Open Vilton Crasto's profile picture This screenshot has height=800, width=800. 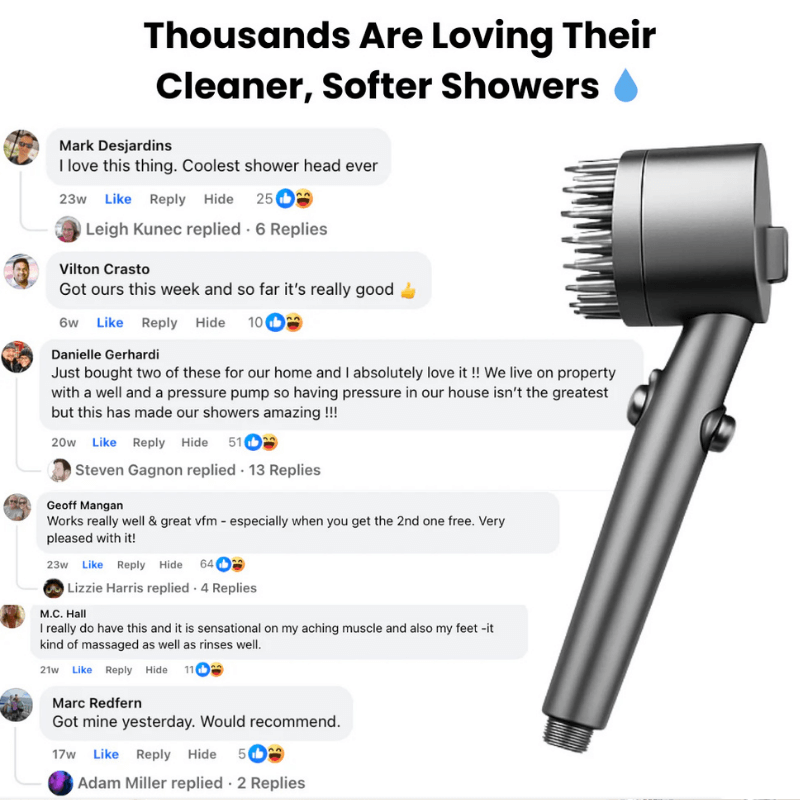21,271
